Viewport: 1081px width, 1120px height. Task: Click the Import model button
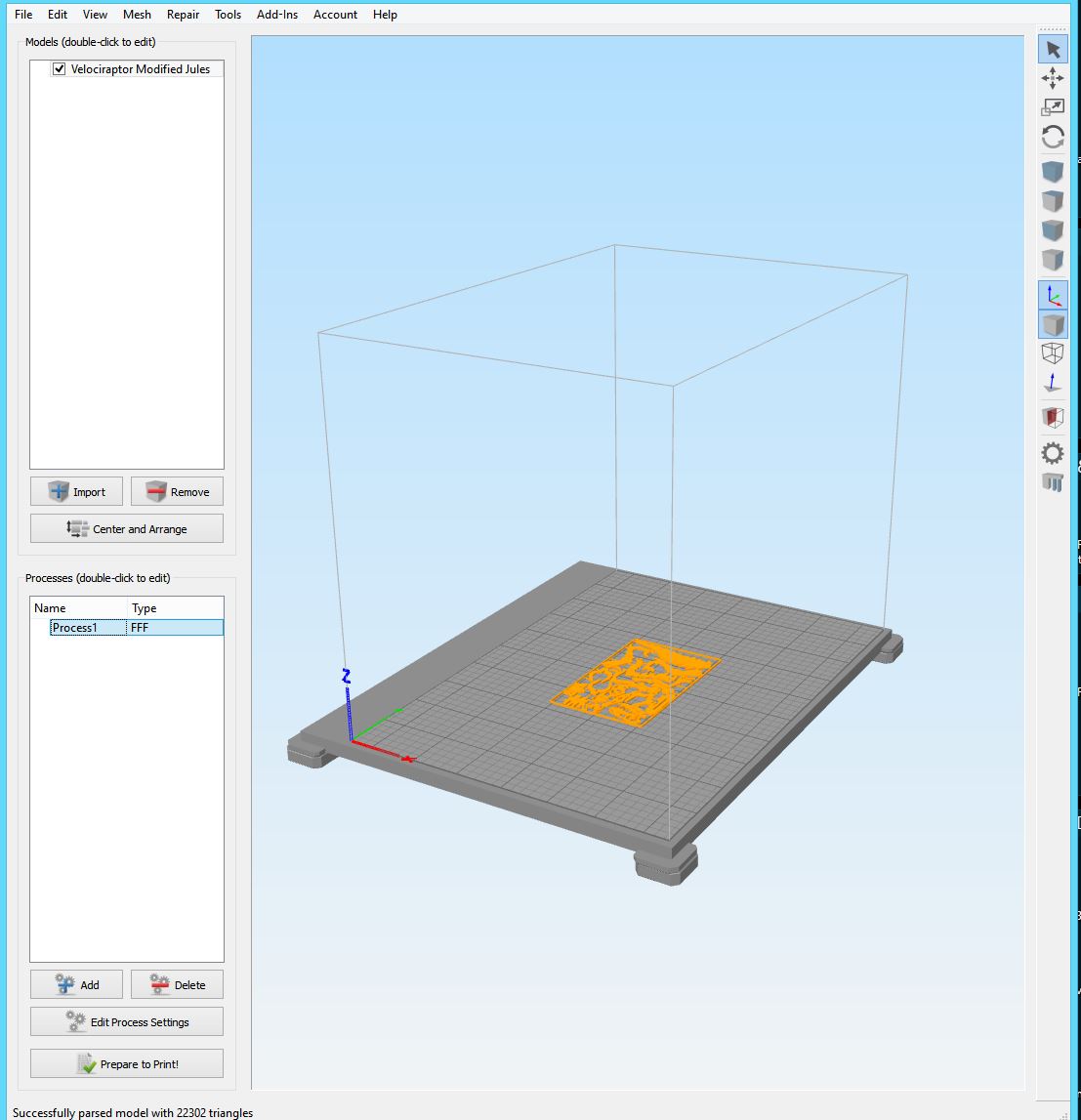tap(77, 492)
